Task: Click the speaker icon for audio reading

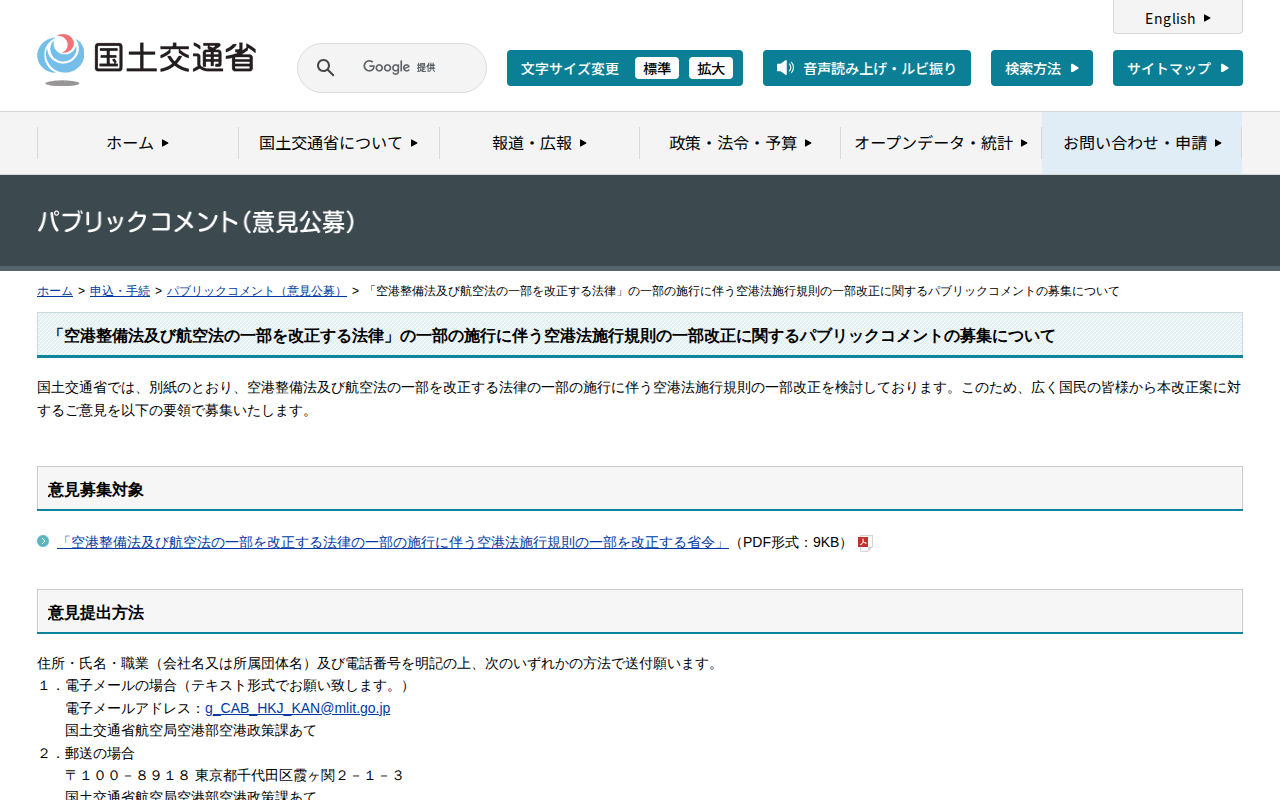Action: tap(785, 68)
